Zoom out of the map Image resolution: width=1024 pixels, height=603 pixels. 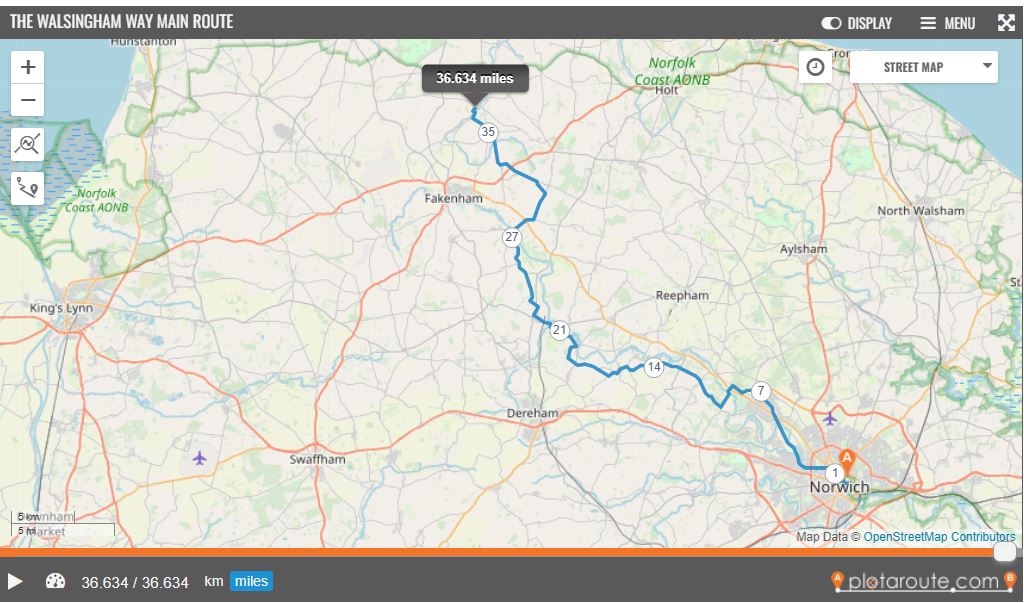(28, 100)
